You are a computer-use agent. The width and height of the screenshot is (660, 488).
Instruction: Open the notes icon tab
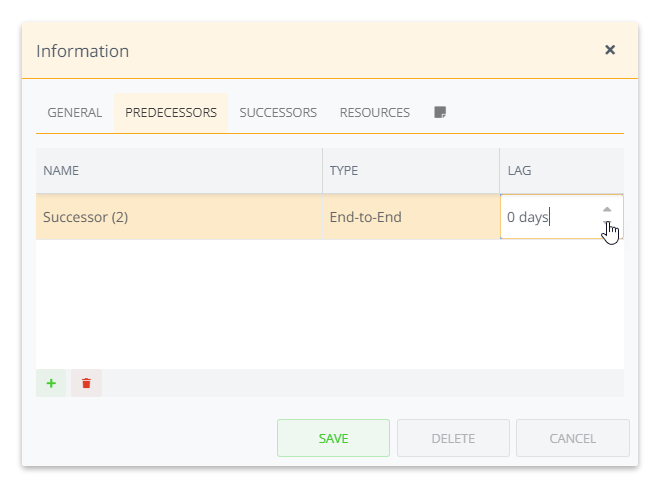pyautogui.click(x=440, y=113)
